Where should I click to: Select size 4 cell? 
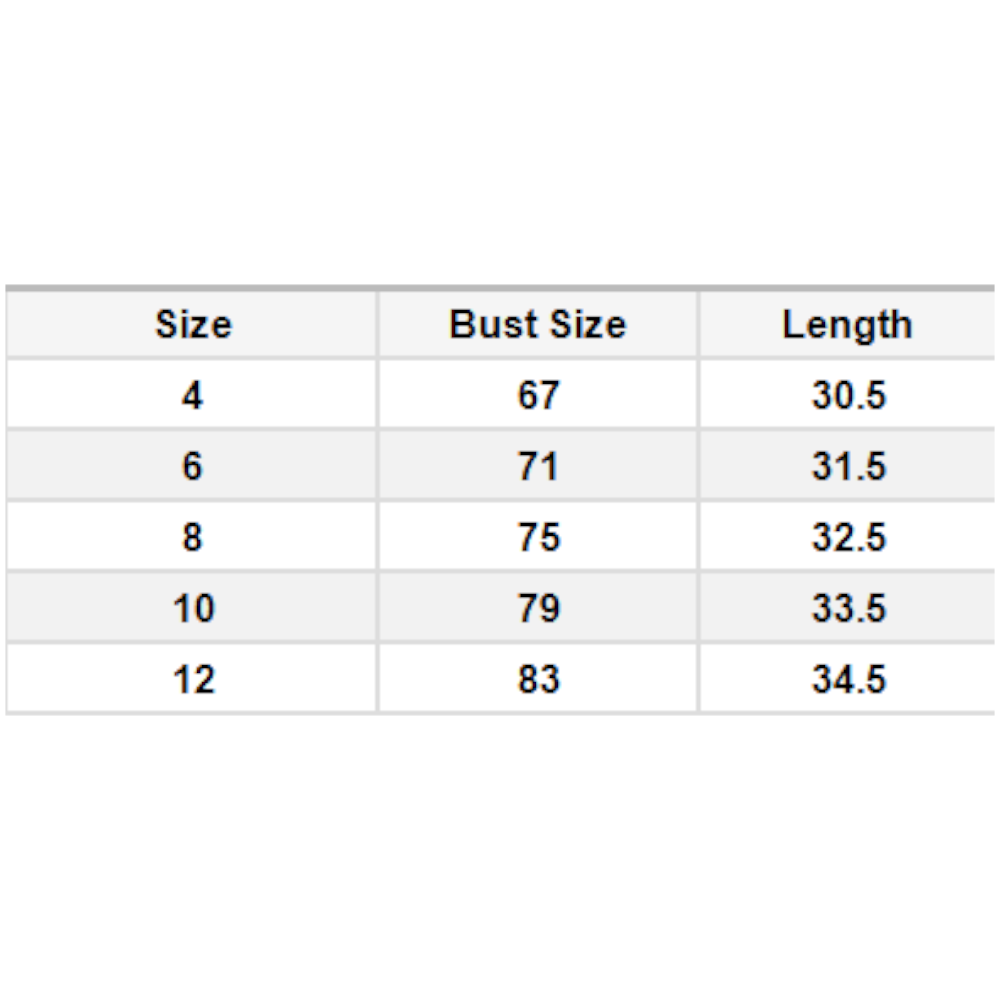[192, 394]
